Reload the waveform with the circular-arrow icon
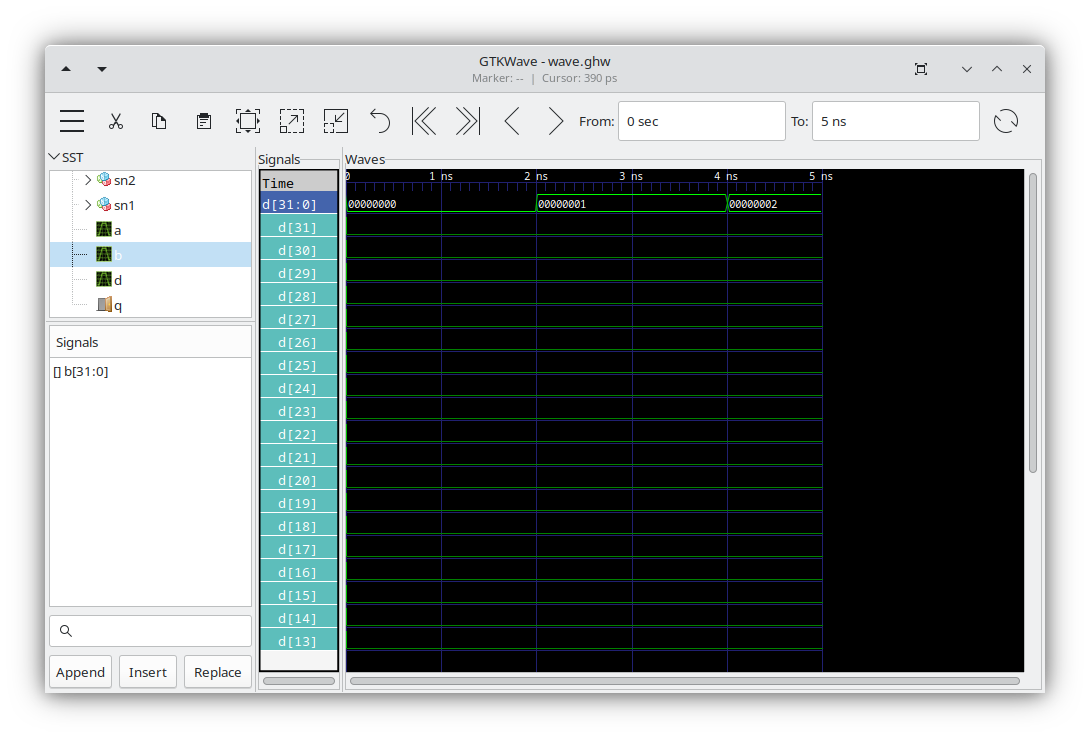 [1006, 120]
